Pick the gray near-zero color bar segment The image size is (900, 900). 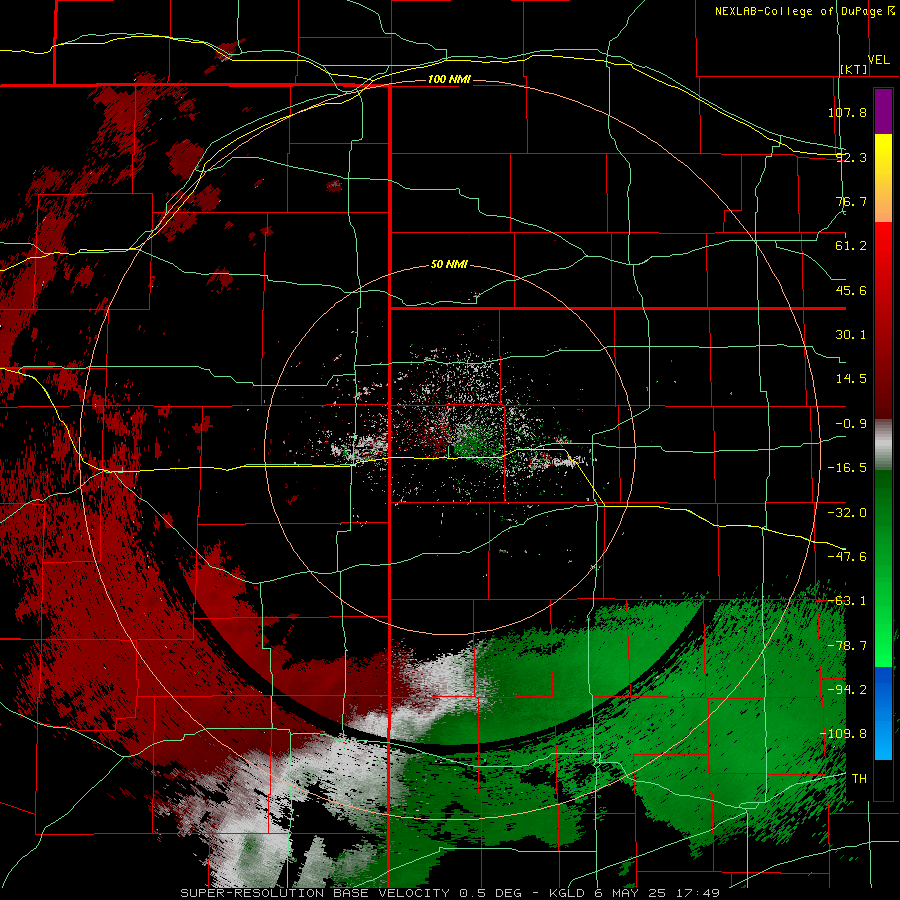click(883, 445)
